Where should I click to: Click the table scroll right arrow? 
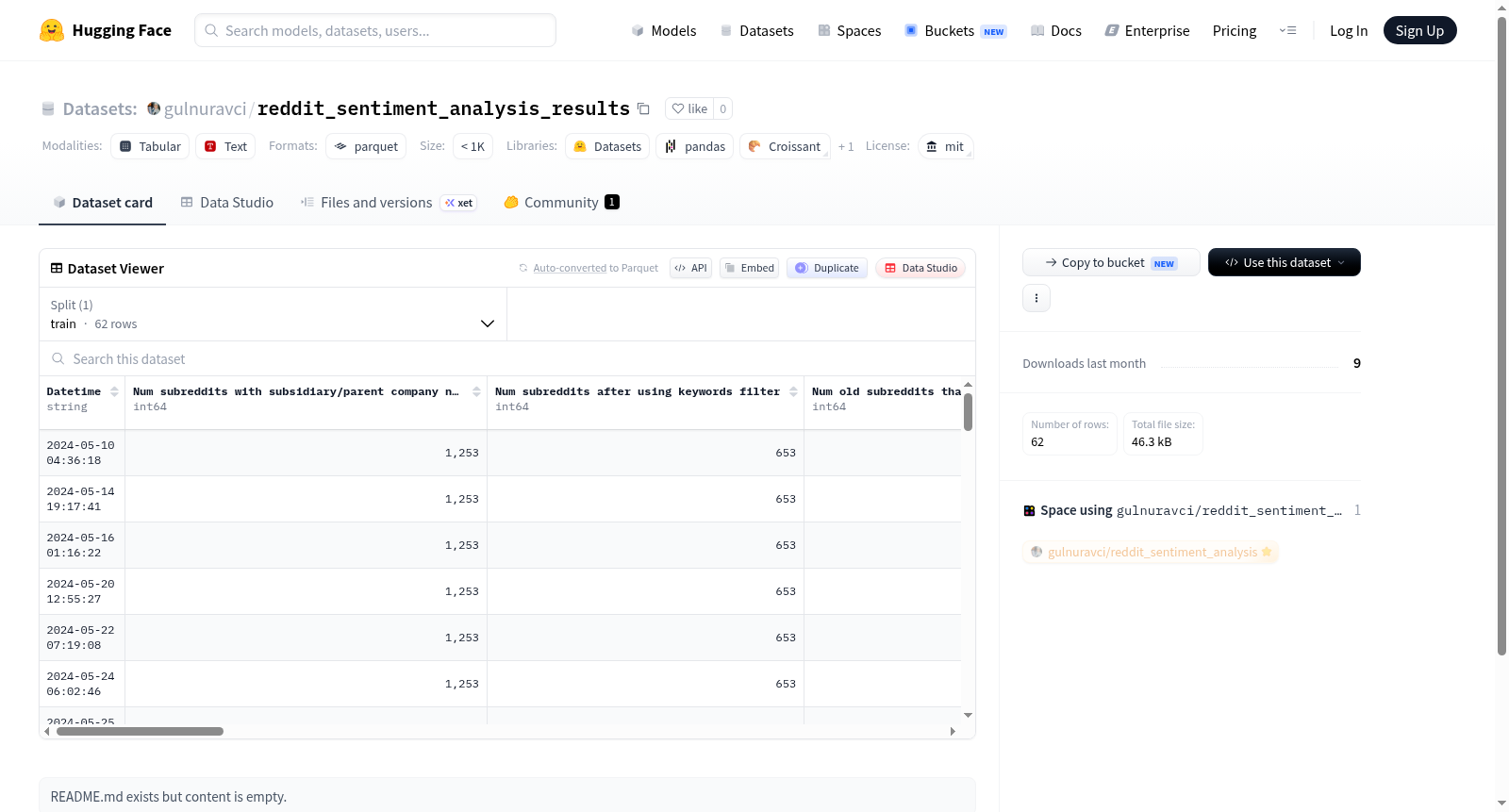point(953,731)
